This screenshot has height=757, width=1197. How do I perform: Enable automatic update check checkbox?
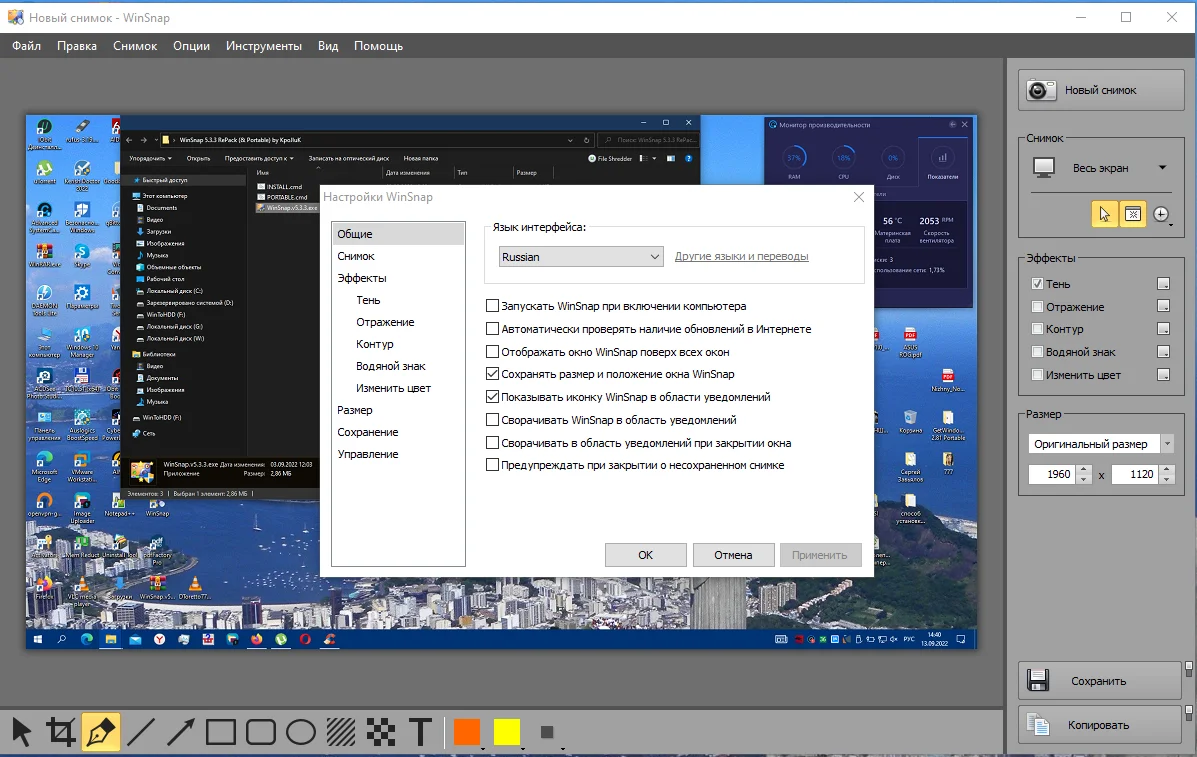pos(492,329)
